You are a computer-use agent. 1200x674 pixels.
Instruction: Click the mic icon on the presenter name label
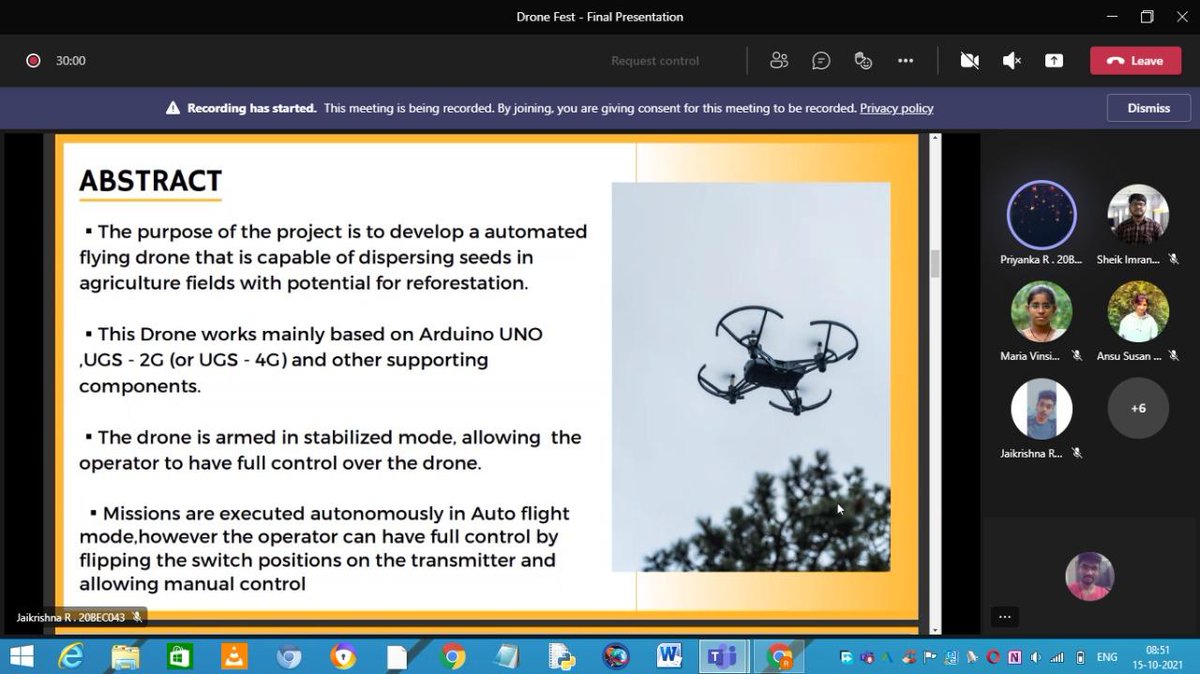(x=137, y=618)
